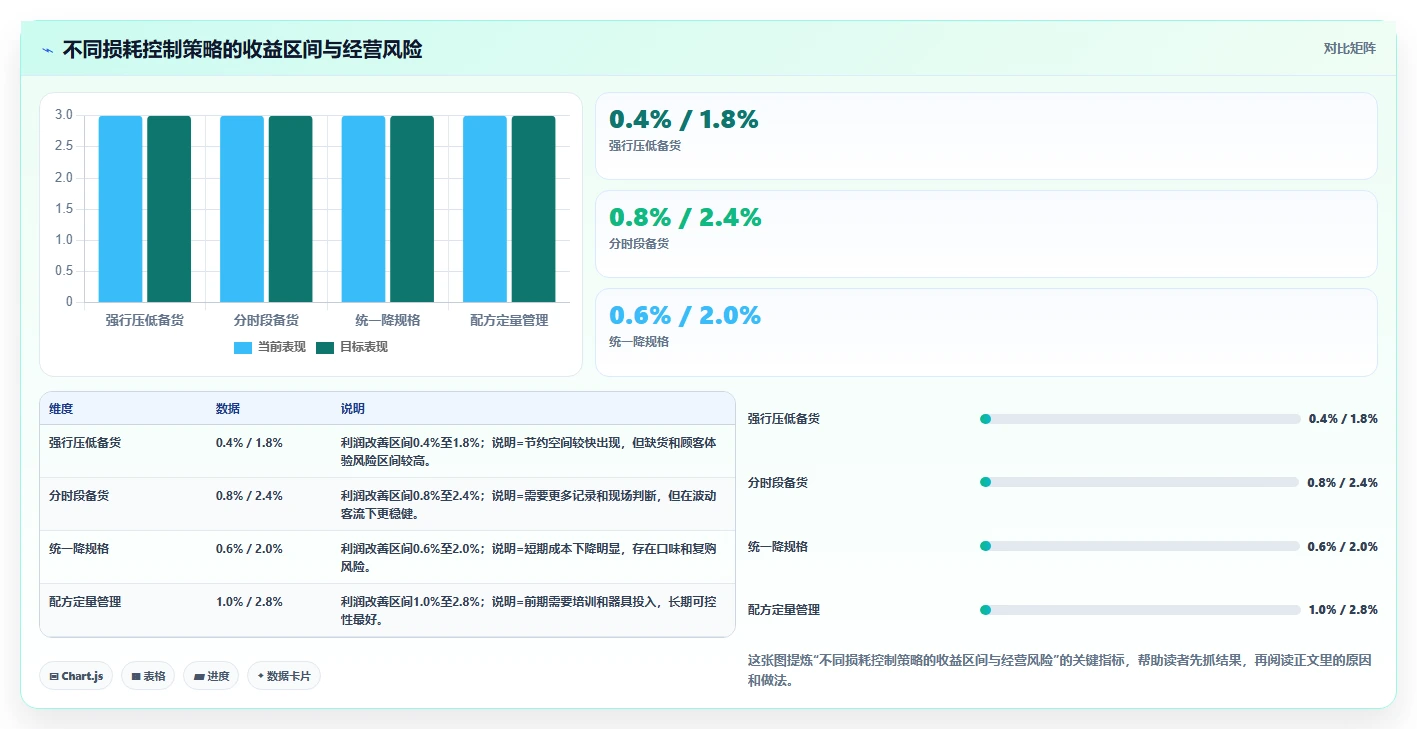
Task: Click the light blue bar for 统一降规格
Action: click(363, 209)
